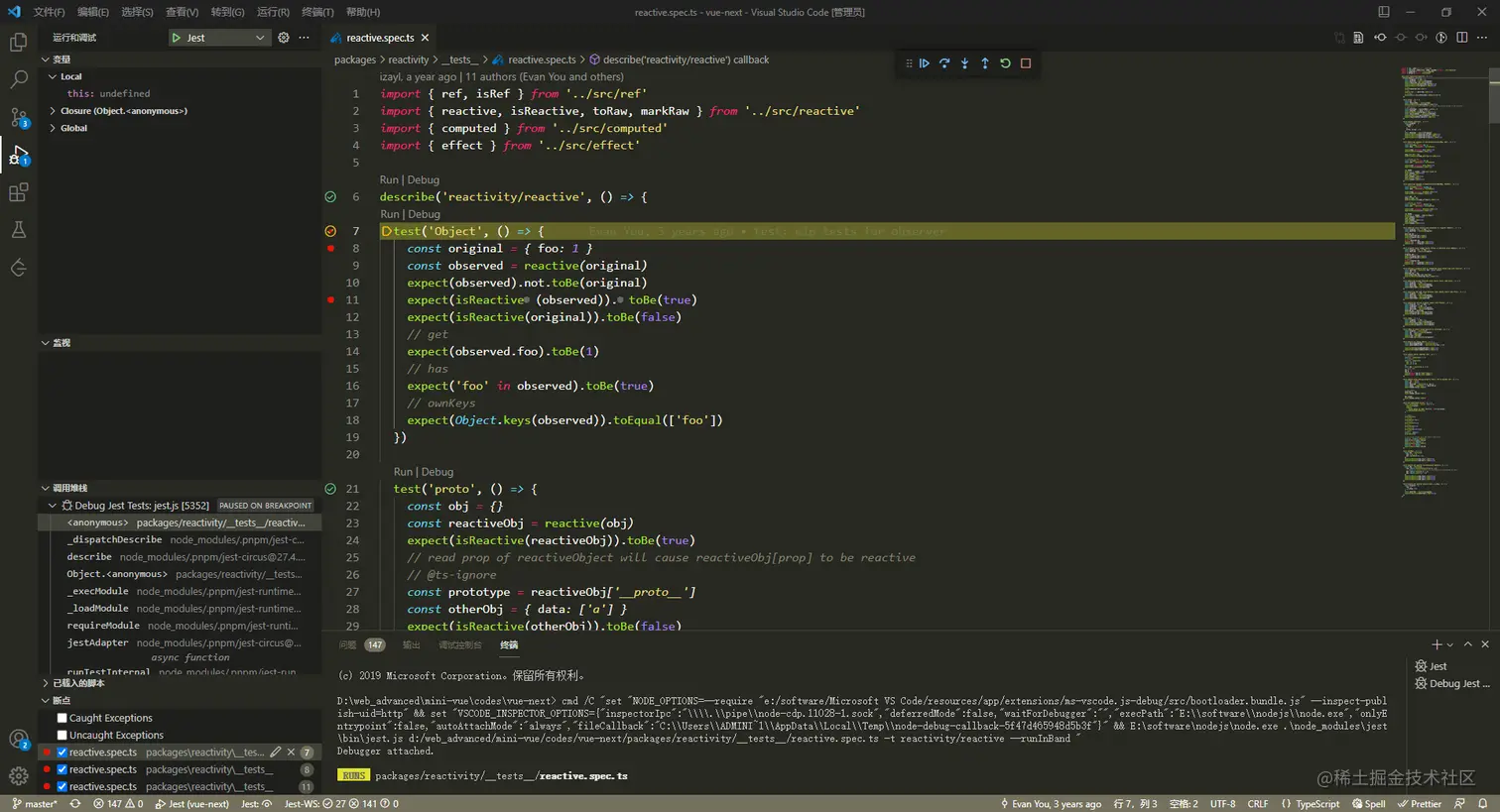Open the Manage gear in activity bar
1500x812 pixels.
pyautogui.click(x=18, y=776)
